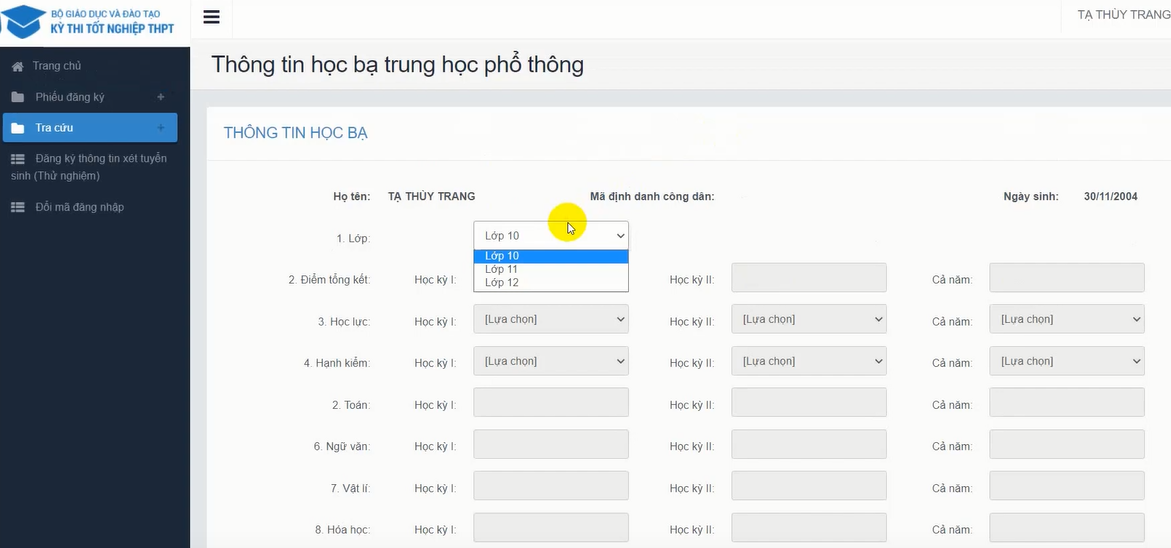Click the home icon beside Trang chủ
The image size is (1171, 548).
coord(17,66)
